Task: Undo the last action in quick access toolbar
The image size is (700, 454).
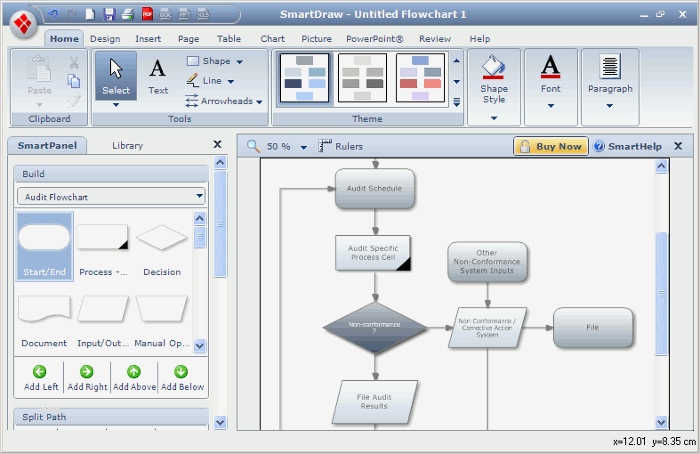Action: click(53, 14)
